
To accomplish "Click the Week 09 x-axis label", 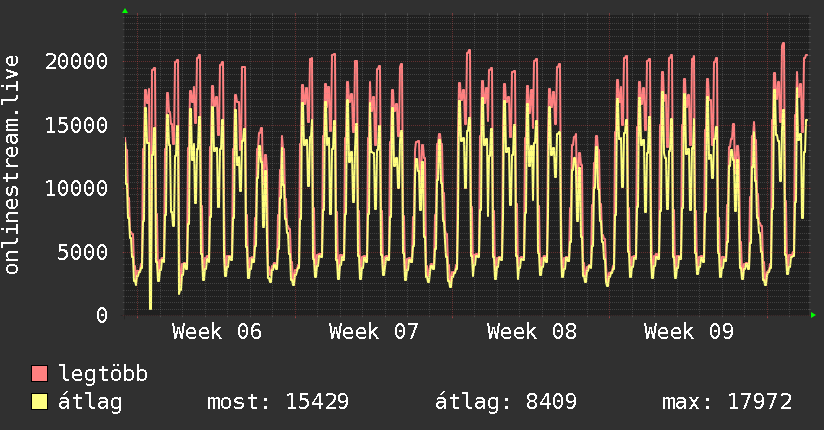I will (688, 331).
